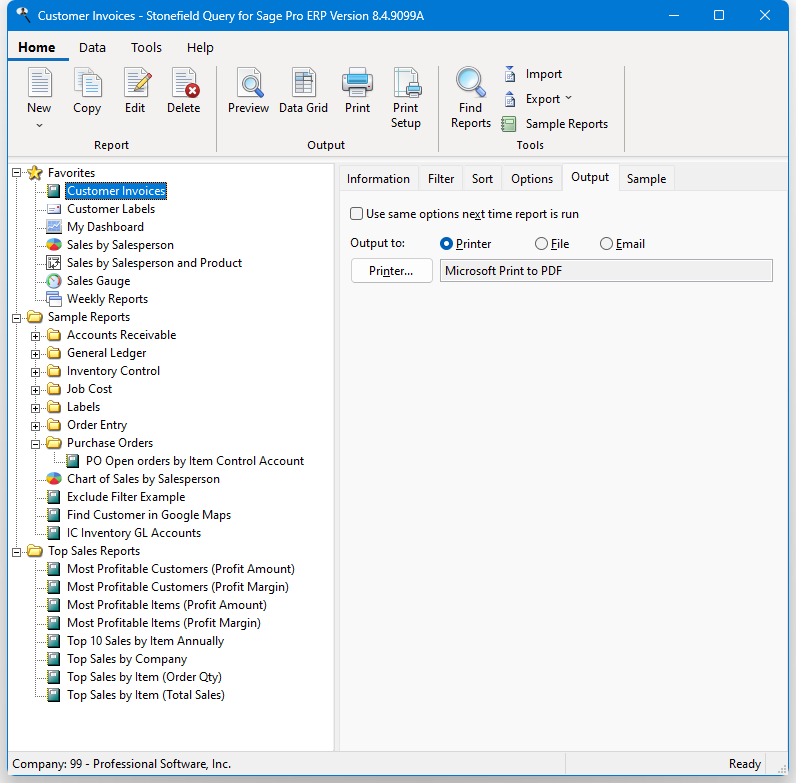This screenshot has height=783, width=796.
Task: Select Top Sales by Item (Order Qty)
Action: pos(144,677)
